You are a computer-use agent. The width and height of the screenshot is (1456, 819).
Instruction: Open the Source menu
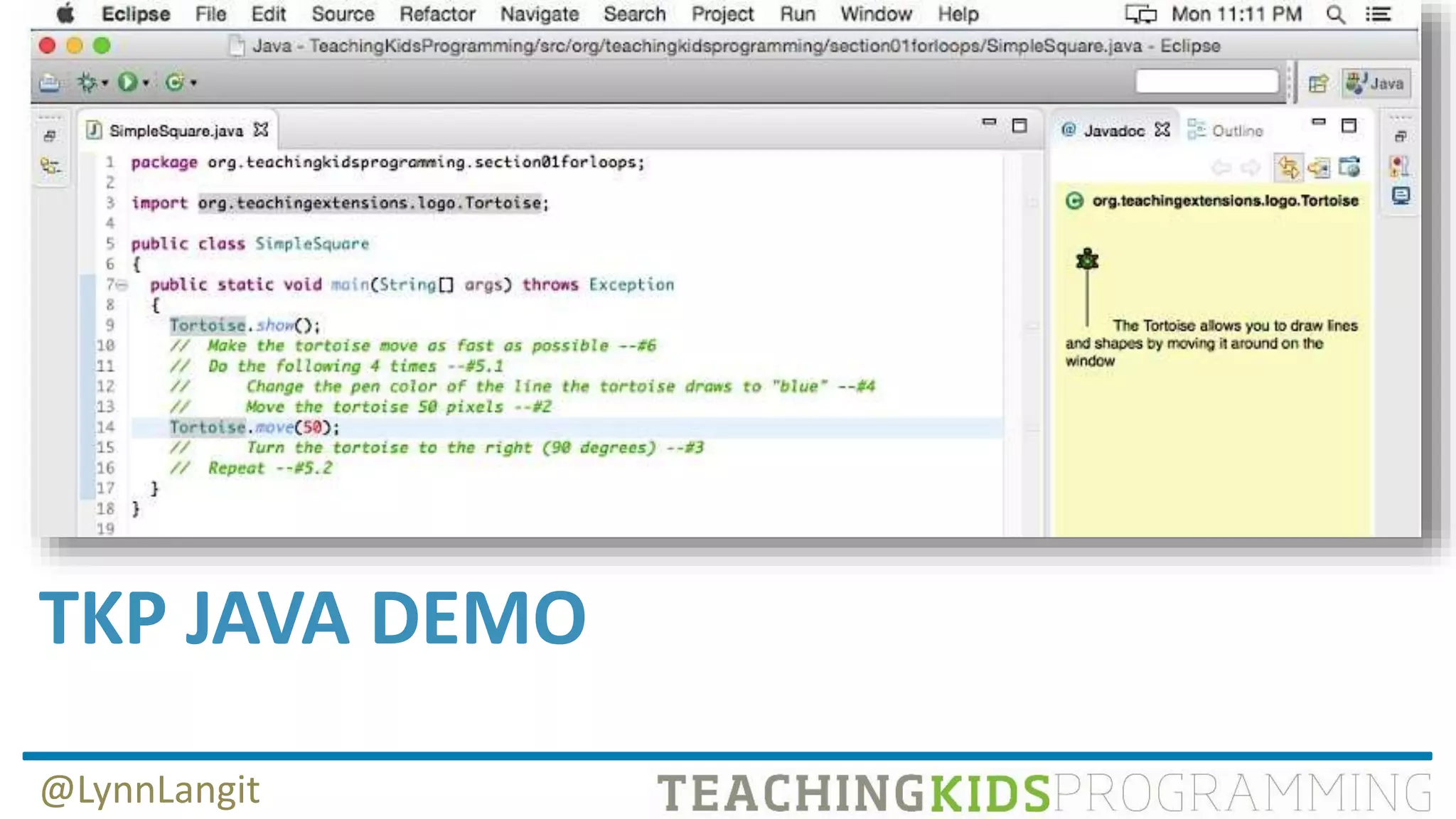point(343,14)
